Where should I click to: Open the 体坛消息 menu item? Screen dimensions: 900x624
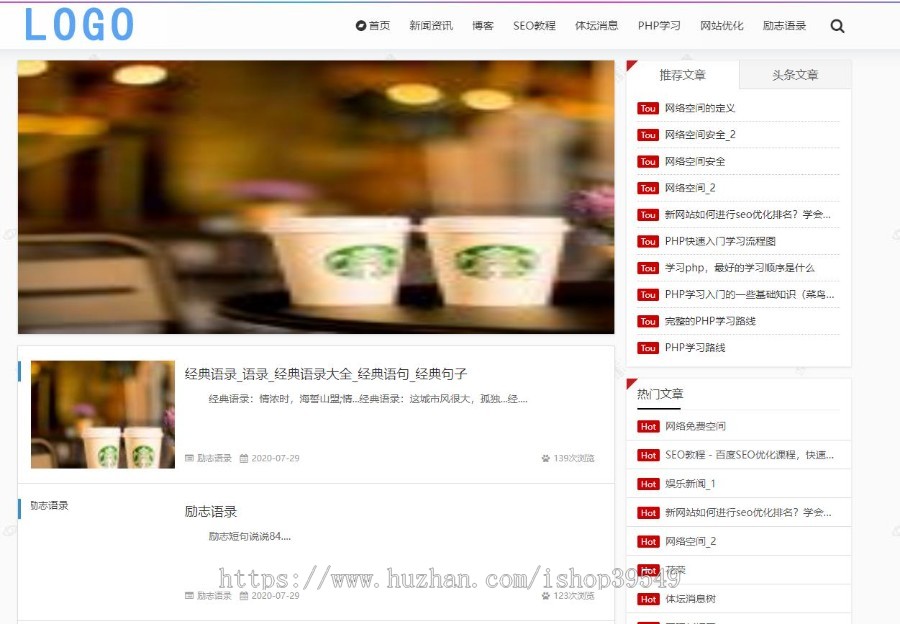click(x=596, y=26)
